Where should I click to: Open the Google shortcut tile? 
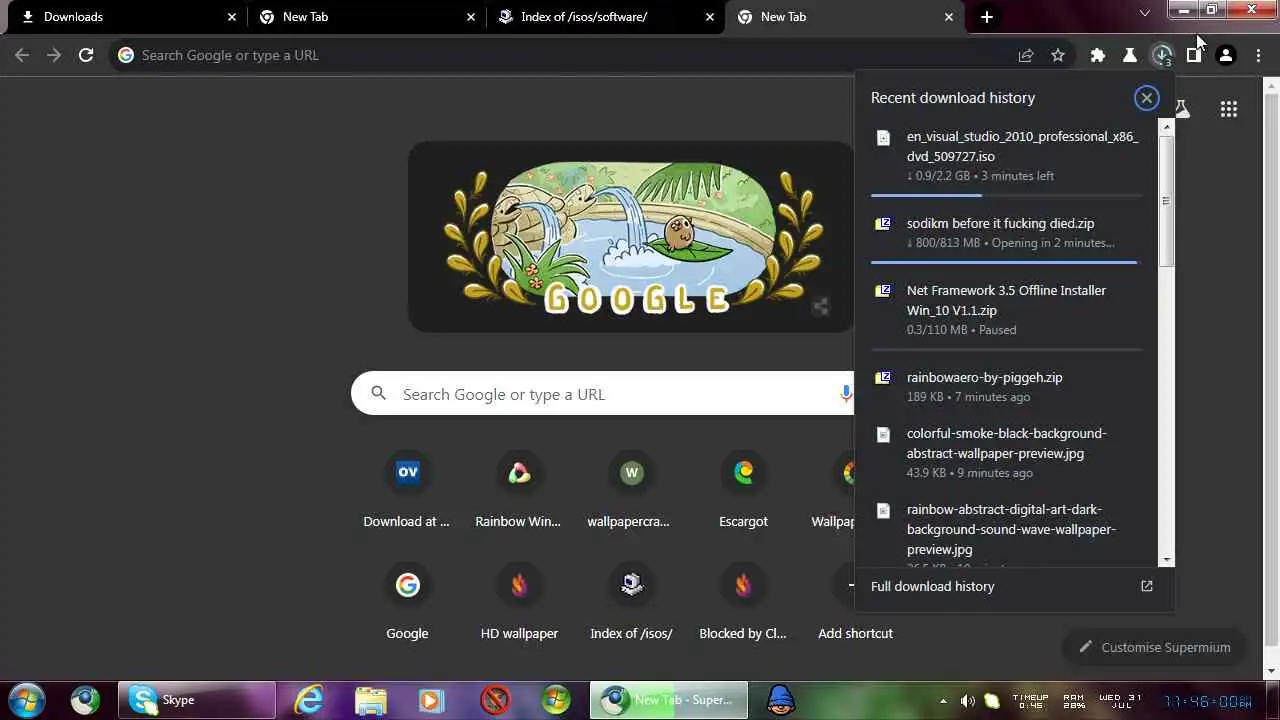407,600
